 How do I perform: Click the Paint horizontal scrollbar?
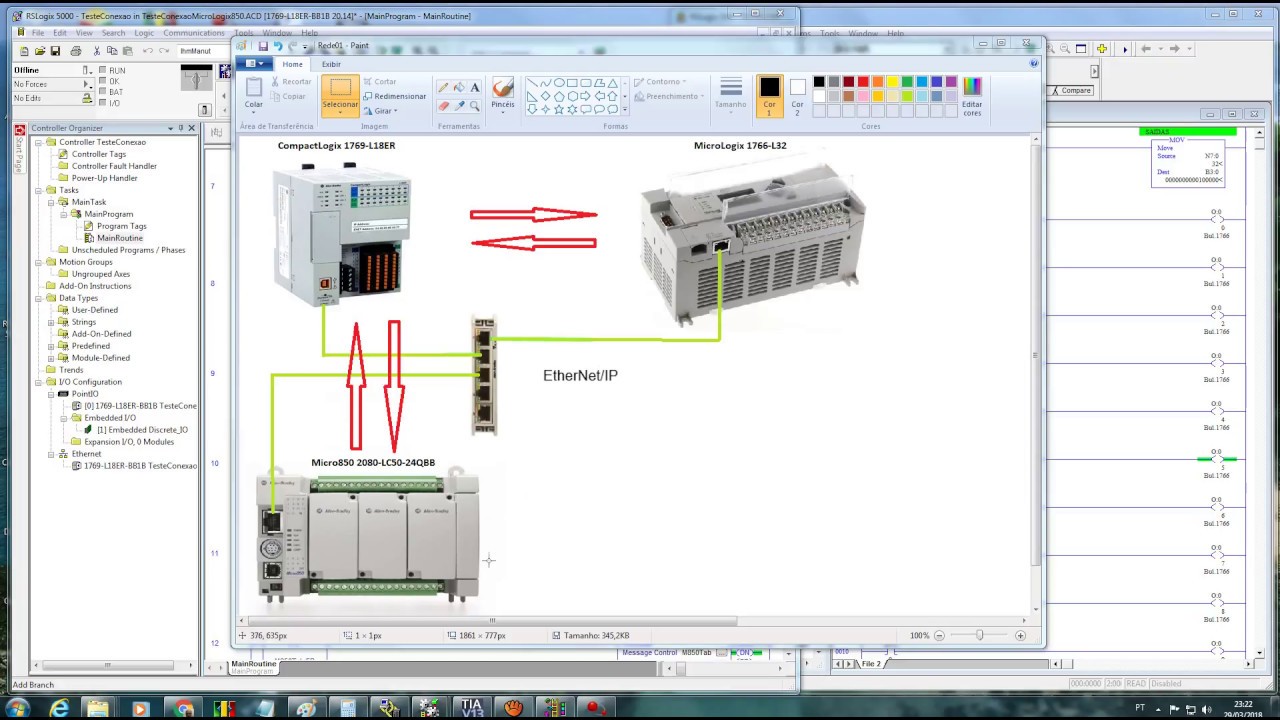click(x=490, y=620)
